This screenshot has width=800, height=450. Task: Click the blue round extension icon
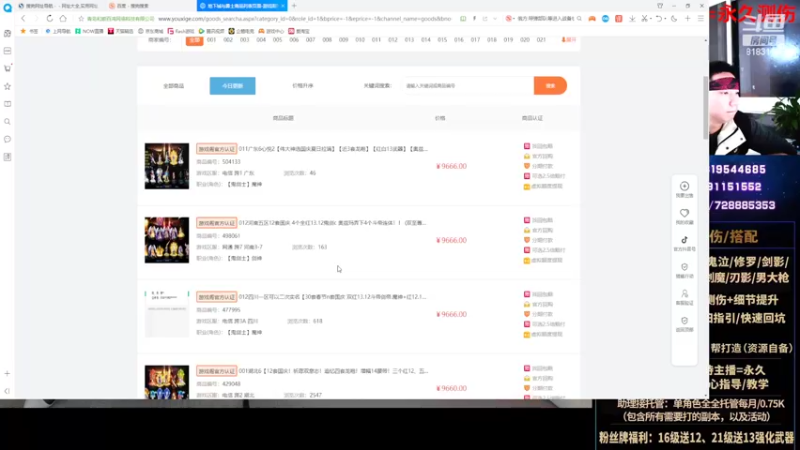605,19
